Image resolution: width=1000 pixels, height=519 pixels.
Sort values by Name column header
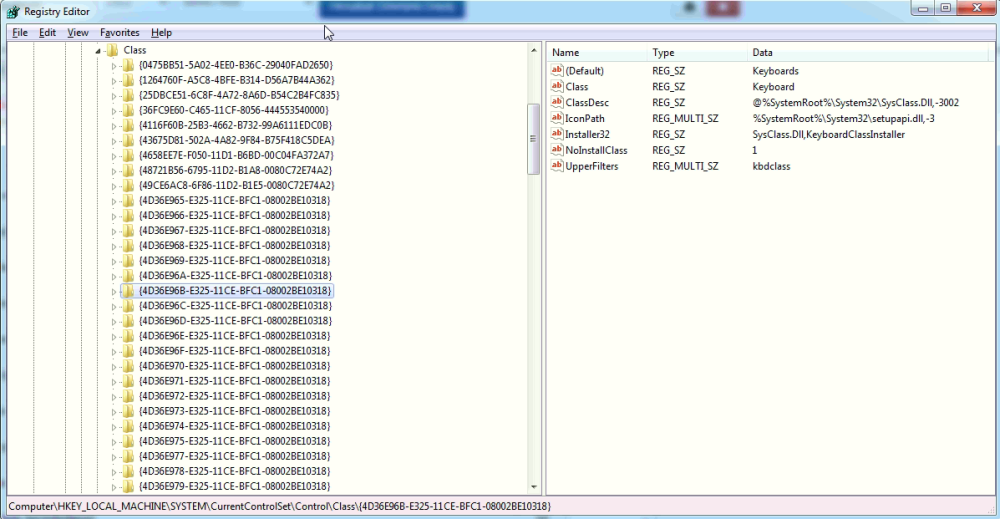click(x=596, y=53)
